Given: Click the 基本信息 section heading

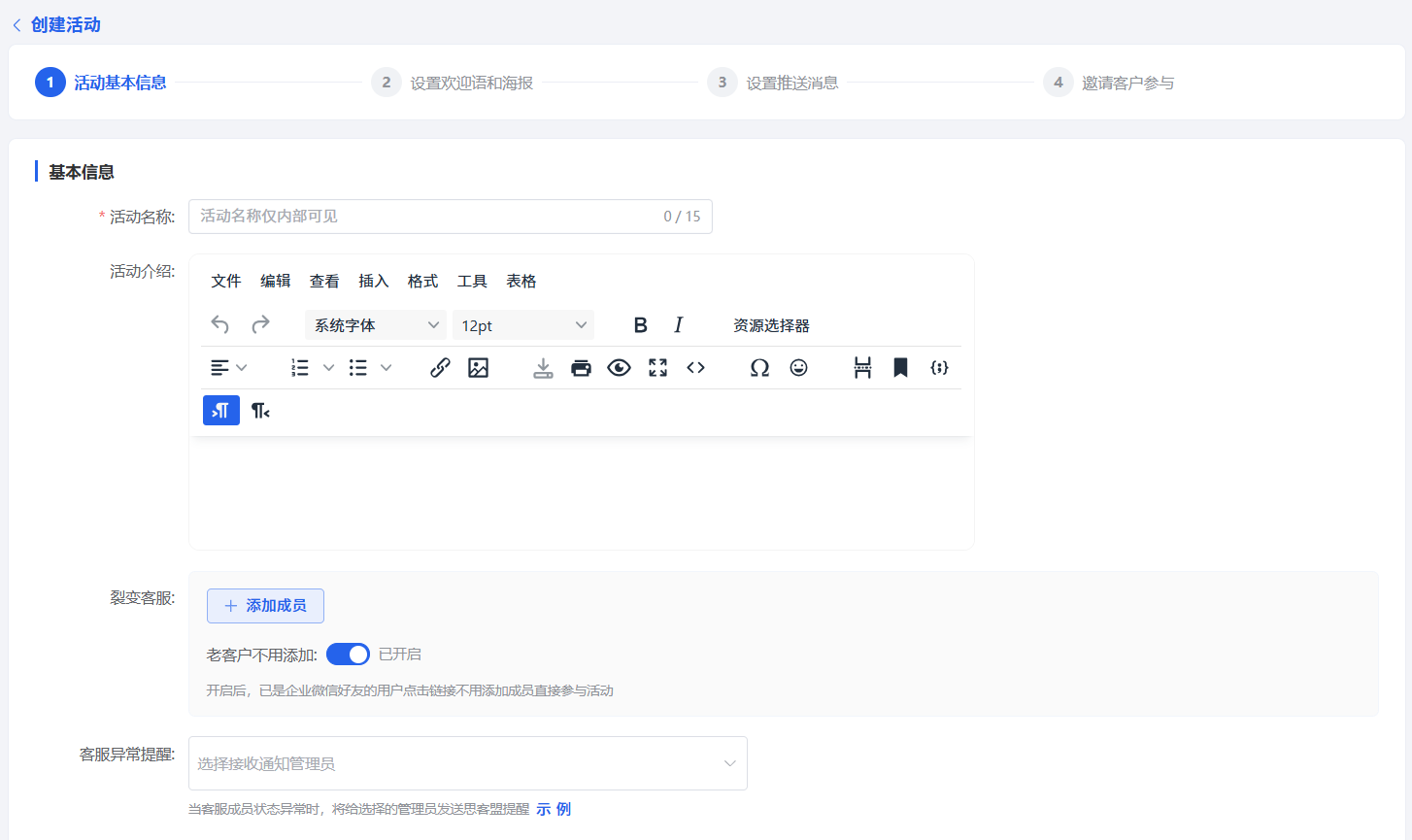Looking at the screenshot, I should point(82,172).
